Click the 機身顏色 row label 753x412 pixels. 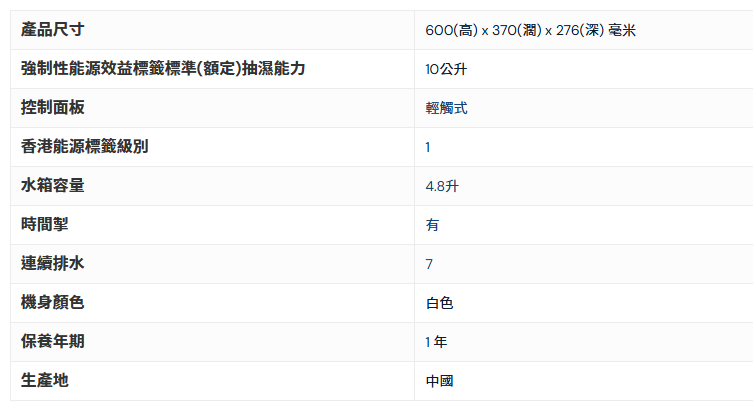click(x=53, y=303)
